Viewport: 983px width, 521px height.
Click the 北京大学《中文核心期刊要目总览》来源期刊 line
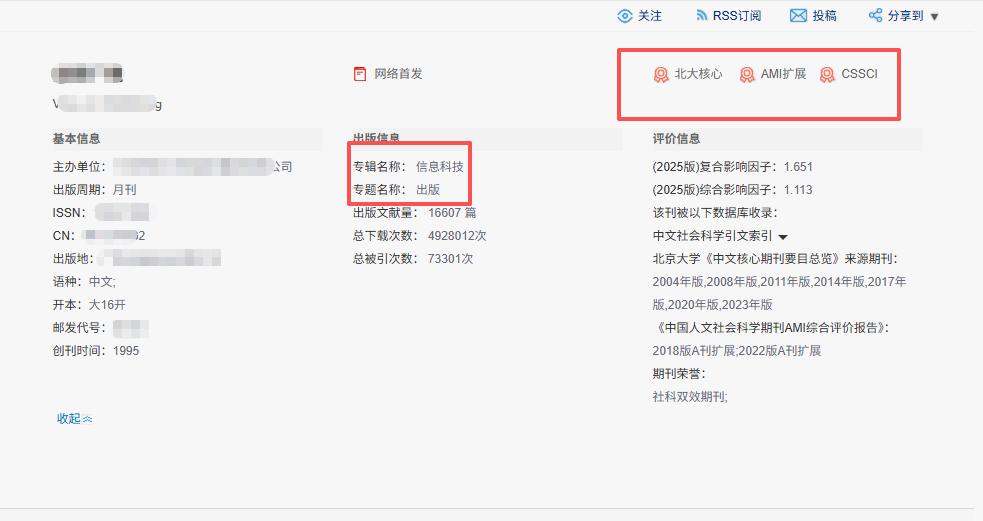[775, 258]
